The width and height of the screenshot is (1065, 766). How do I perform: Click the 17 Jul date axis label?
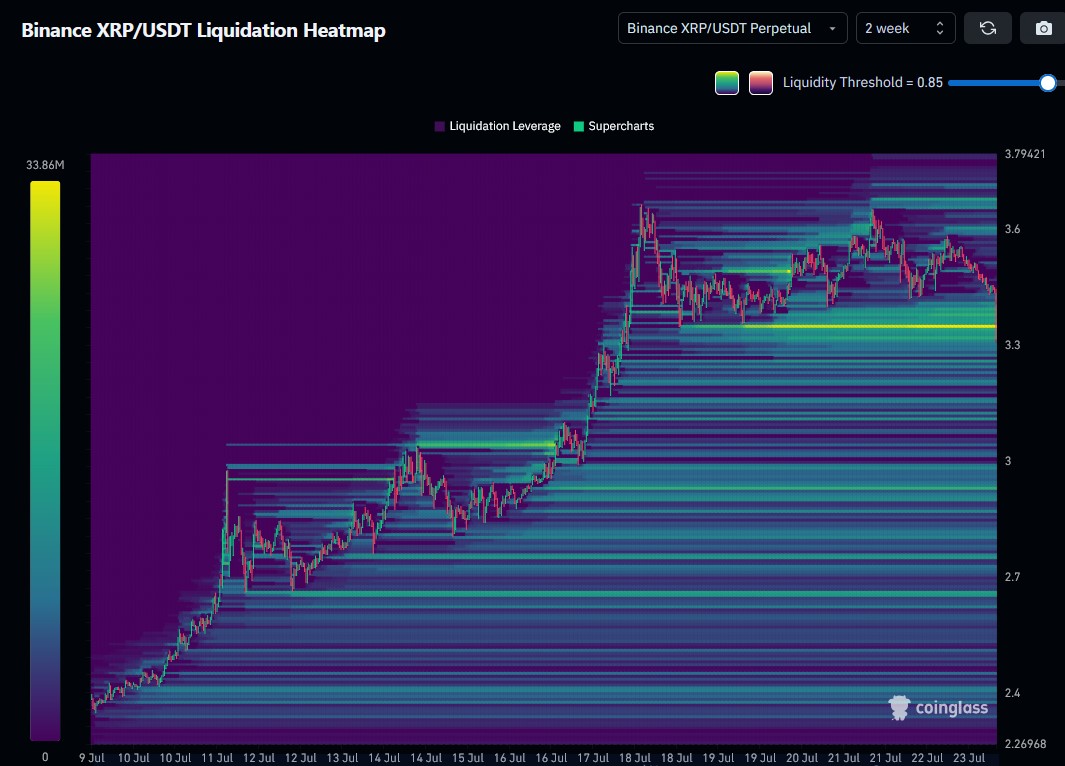coord(593,758)
